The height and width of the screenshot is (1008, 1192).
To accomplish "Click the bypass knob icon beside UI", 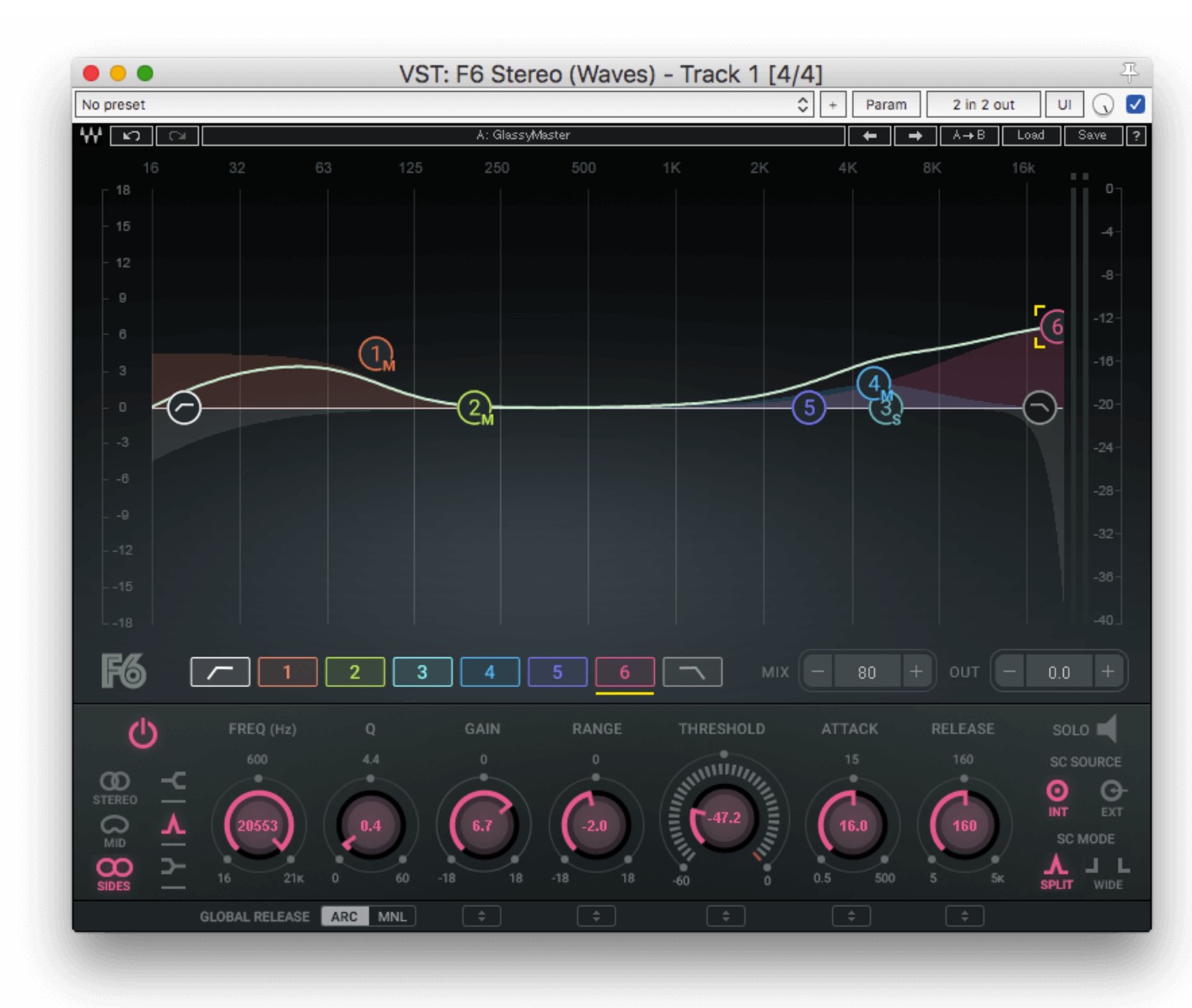I will 1103,105.
